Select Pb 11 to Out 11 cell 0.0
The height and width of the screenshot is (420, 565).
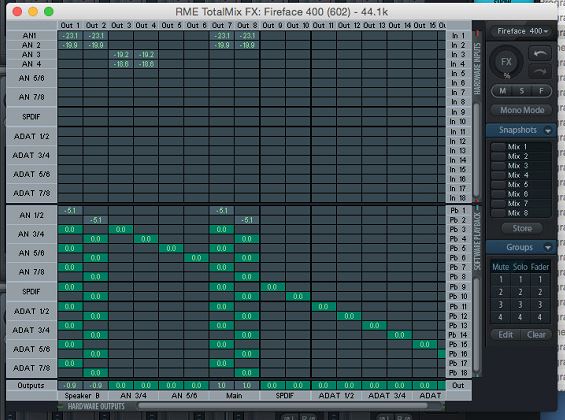[324, 307]
